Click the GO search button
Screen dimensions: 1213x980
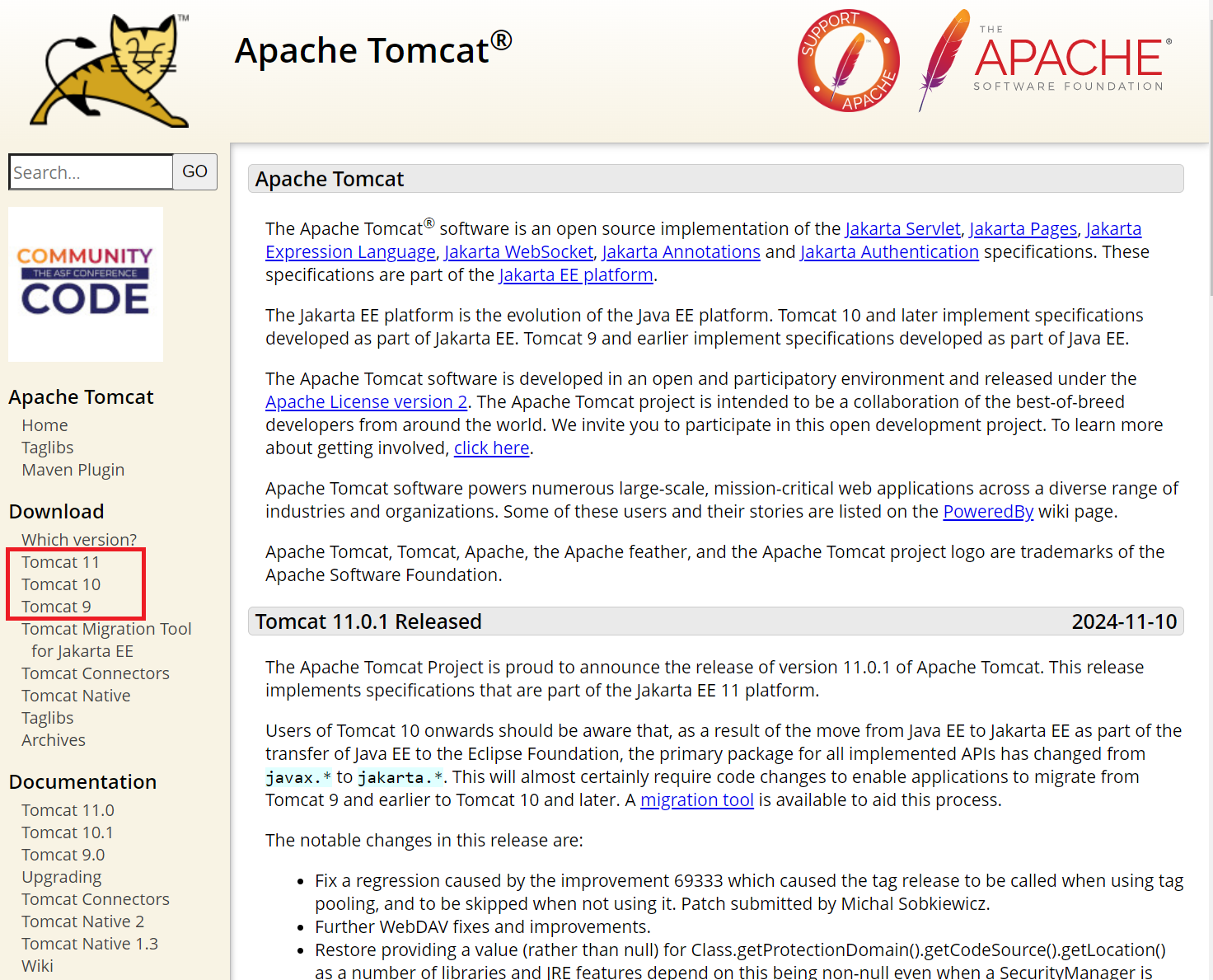[x=195, y=171]
